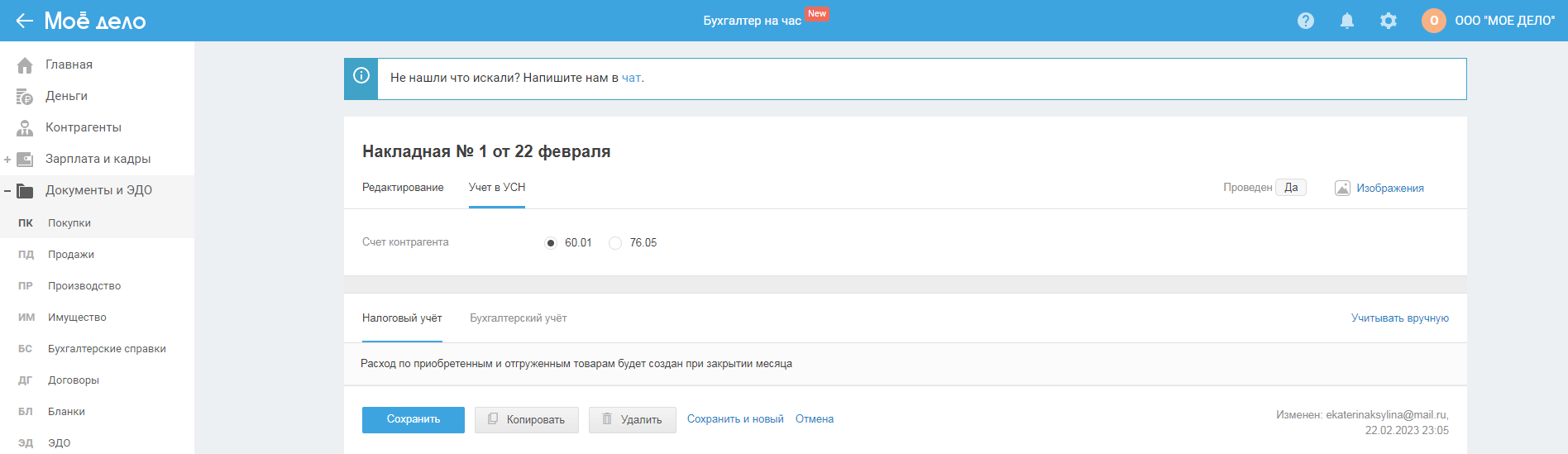Toggle the Проведен Да switch

1290,188
